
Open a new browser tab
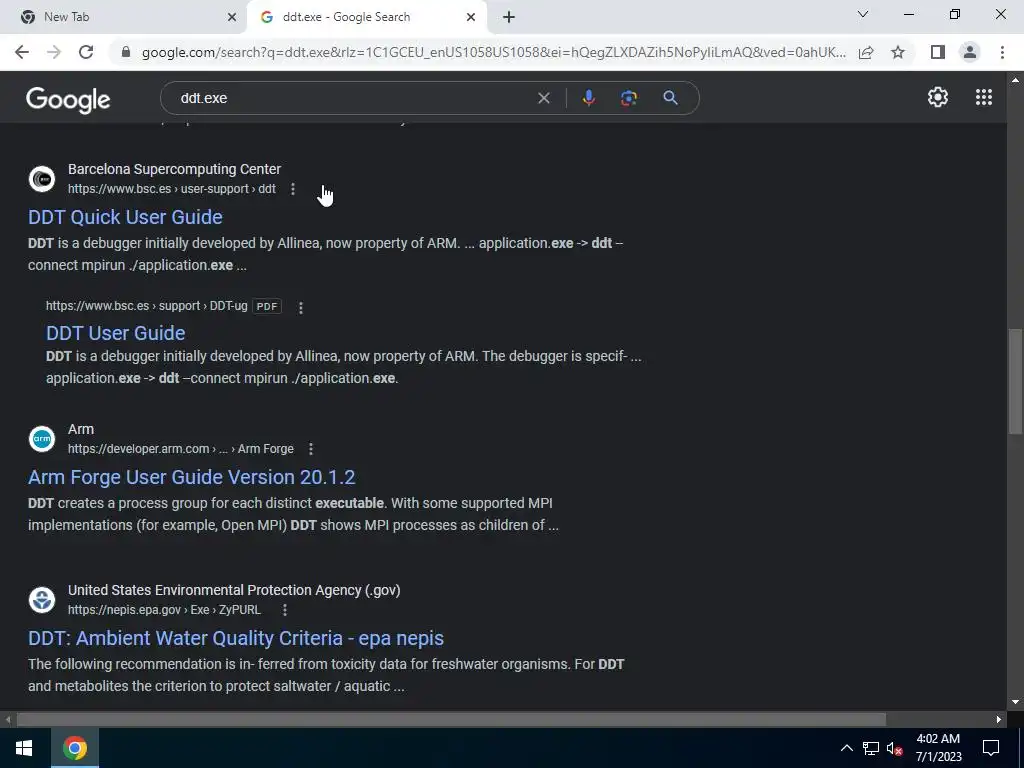click(x=509, y=17)
